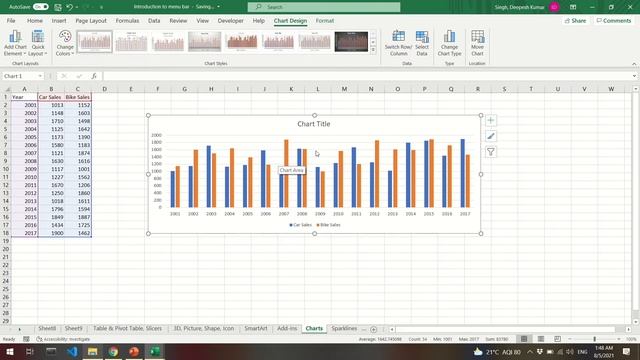The width and height of the screenshot is (640, 360).
Task: Switch to Page Break Preview view
Action: tap(557, 339)
